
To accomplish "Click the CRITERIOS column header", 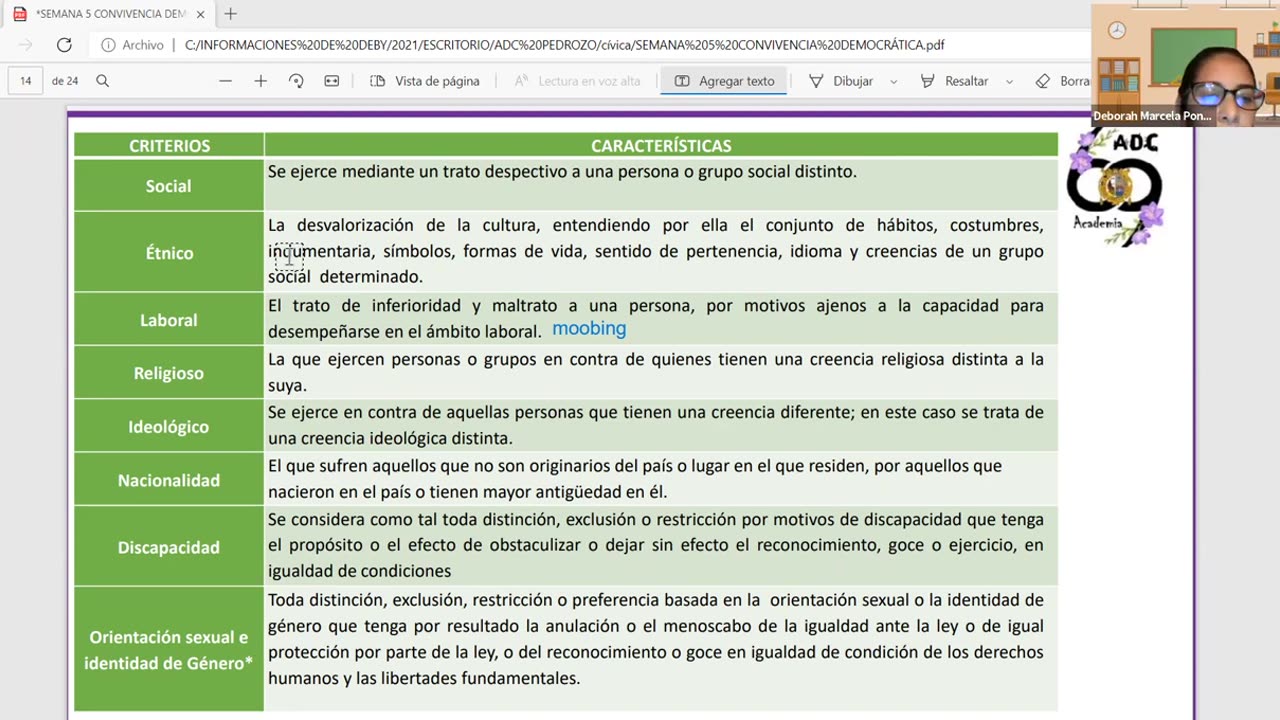I will 169,146.
